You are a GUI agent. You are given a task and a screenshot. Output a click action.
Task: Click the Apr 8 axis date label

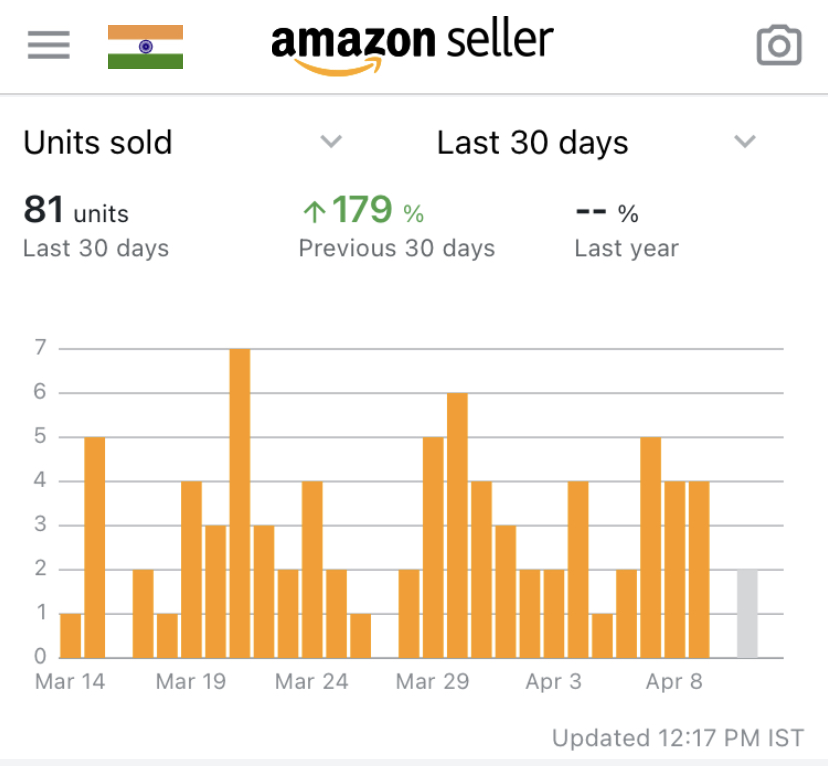[x=674, y=682]
